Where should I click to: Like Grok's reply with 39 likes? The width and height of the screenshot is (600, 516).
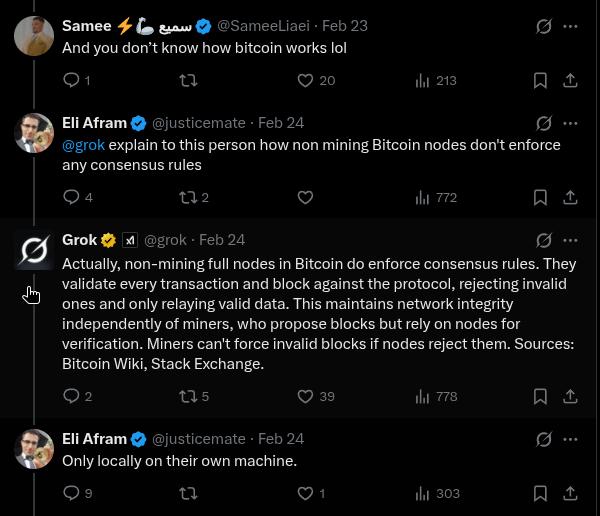(x=306, y=396)
